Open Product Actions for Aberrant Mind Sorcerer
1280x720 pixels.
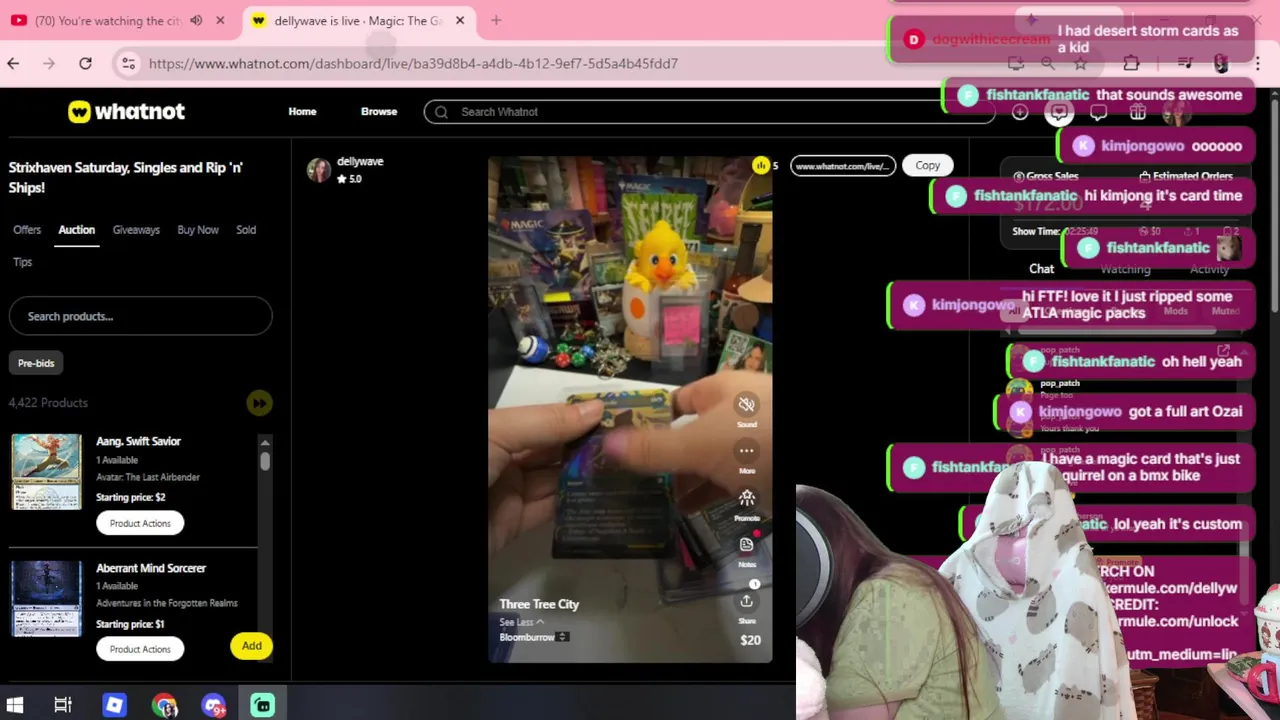(x=140, y=649)
